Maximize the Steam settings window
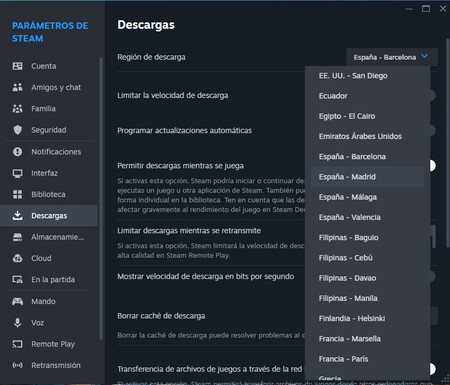 pos(426,9)
